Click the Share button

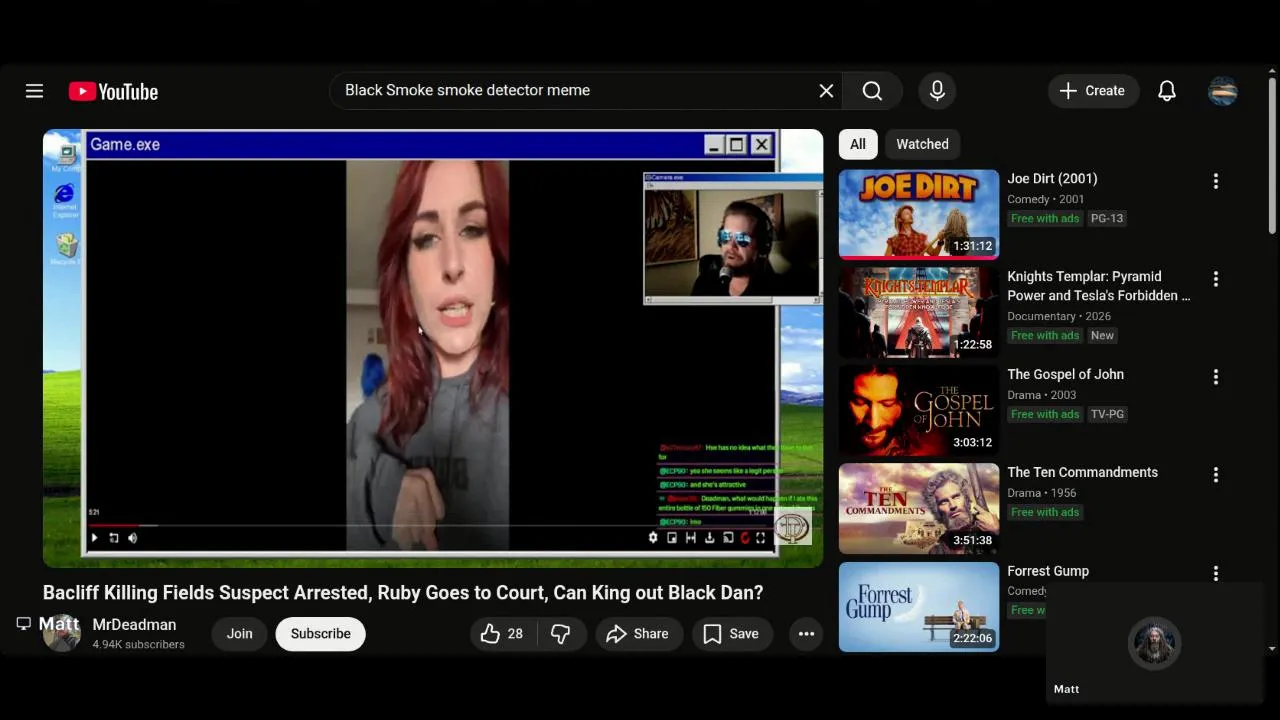[638, 634]
